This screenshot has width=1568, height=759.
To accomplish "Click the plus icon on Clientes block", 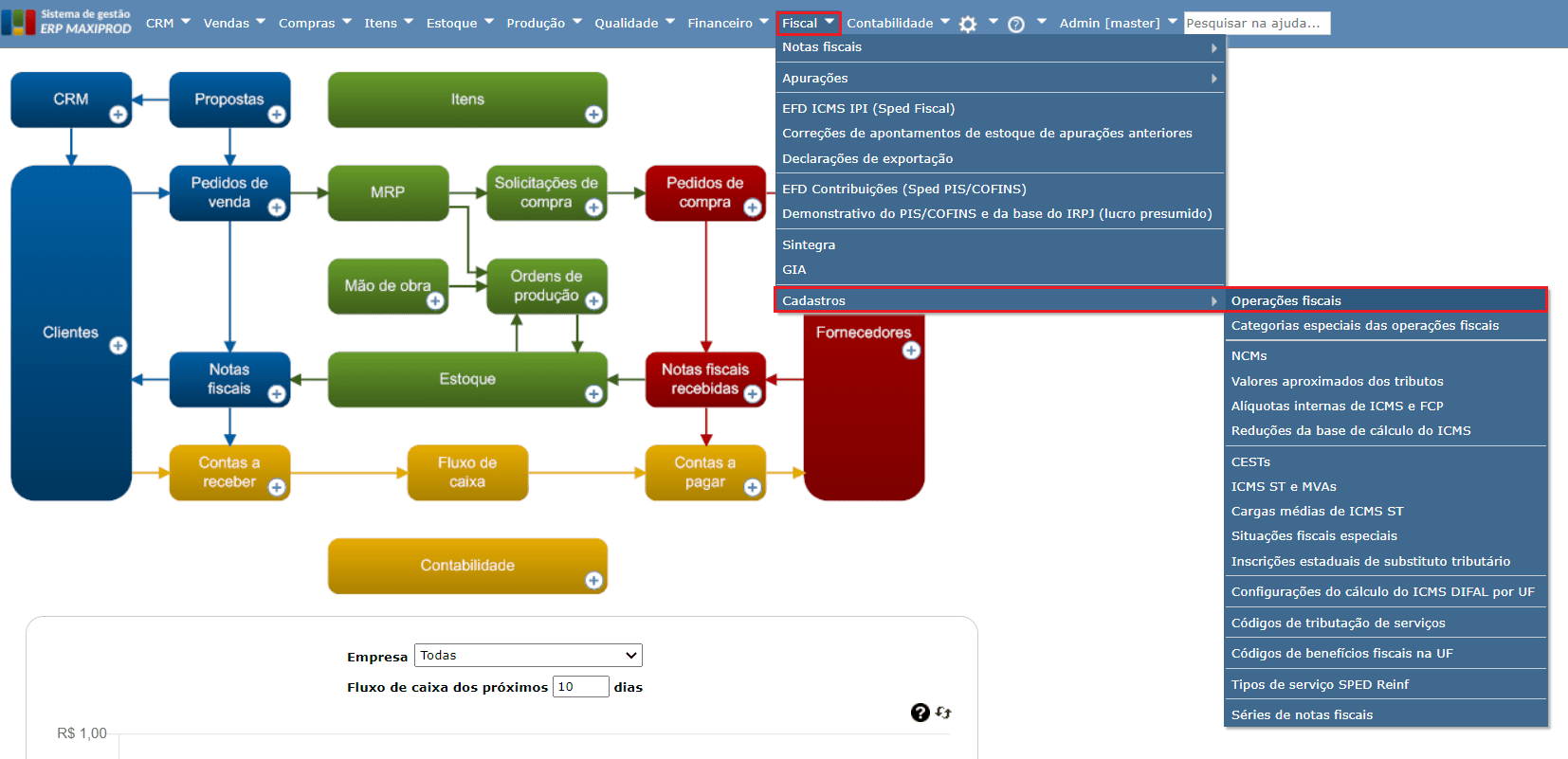I will (119, 346).
